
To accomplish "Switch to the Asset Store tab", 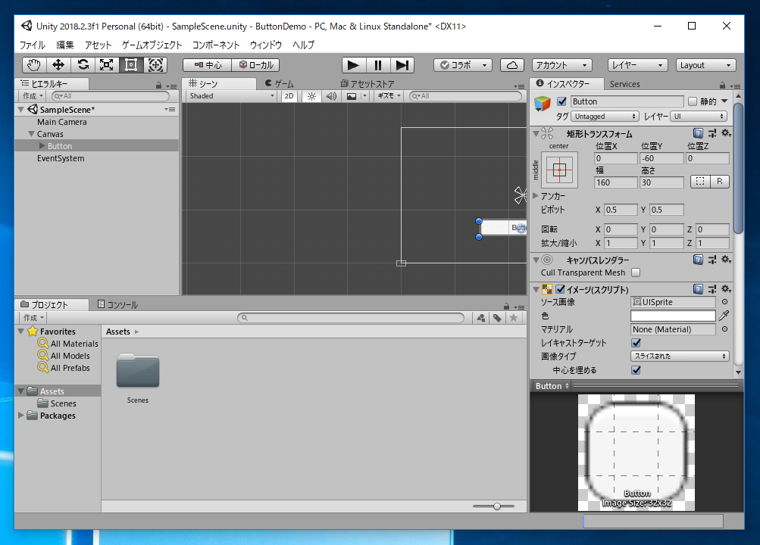I will point(367,84).
